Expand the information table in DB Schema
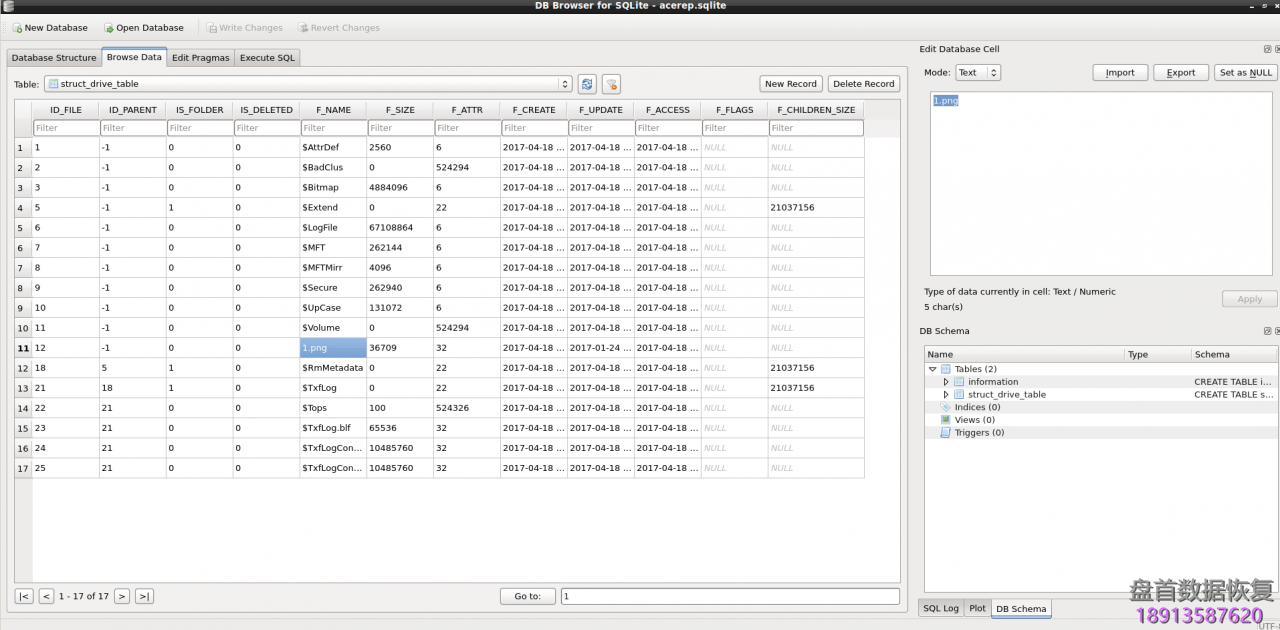 pyautogui.click(x=945, y=381)
